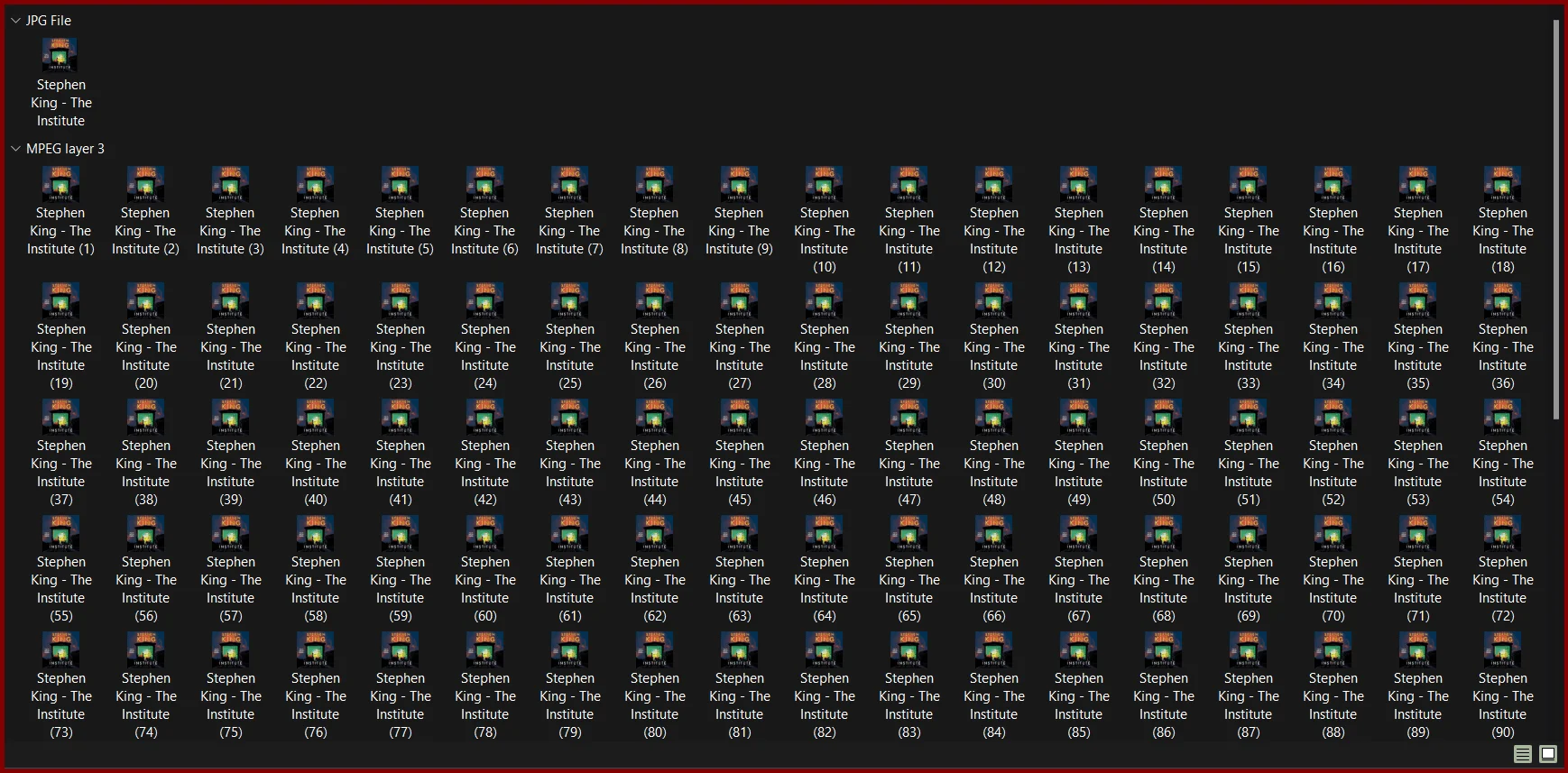Click file name Institute (39)
Viewport: 1568px width, 773px height.
click(x=230, y=473)
